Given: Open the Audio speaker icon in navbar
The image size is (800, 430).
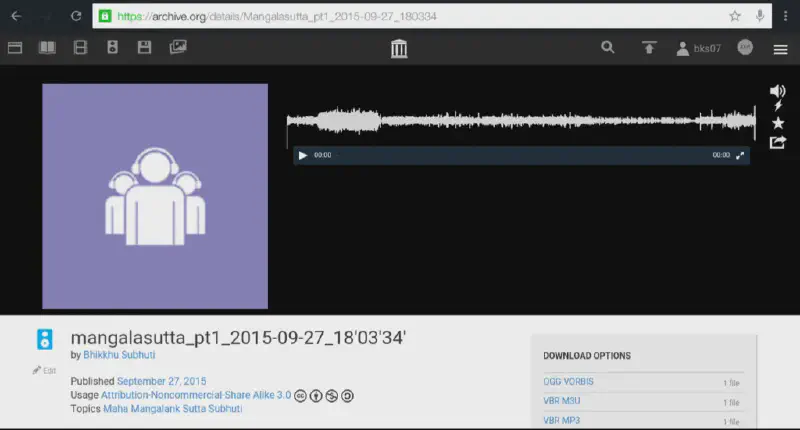Looking at the screenshot, I should (112, 47).
